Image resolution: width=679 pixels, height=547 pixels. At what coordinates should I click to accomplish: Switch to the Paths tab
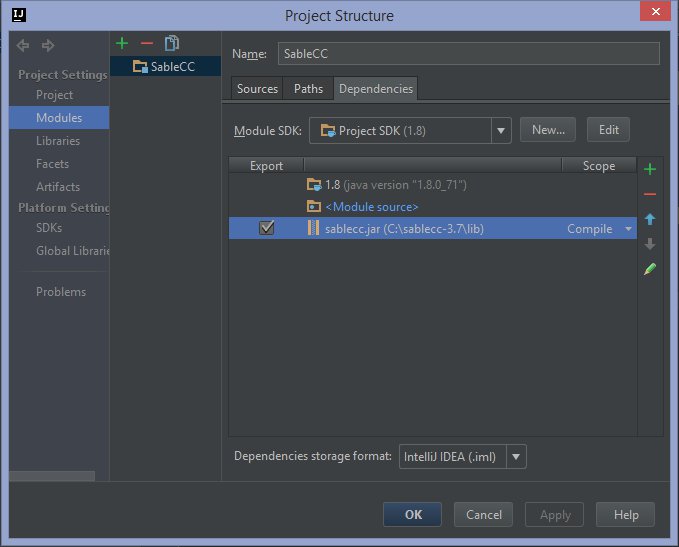point(308,89)
